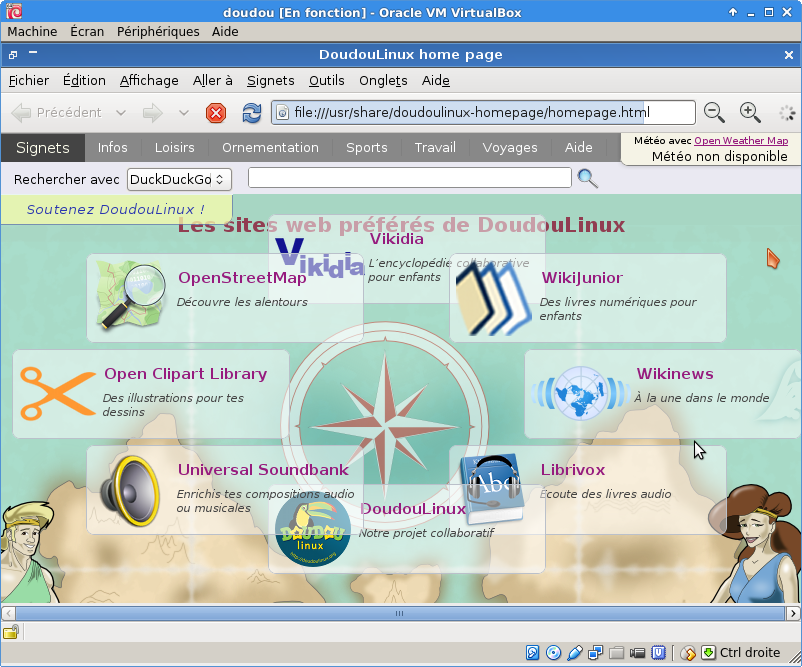Follow the Open Weather Map link

click(741, 141)
